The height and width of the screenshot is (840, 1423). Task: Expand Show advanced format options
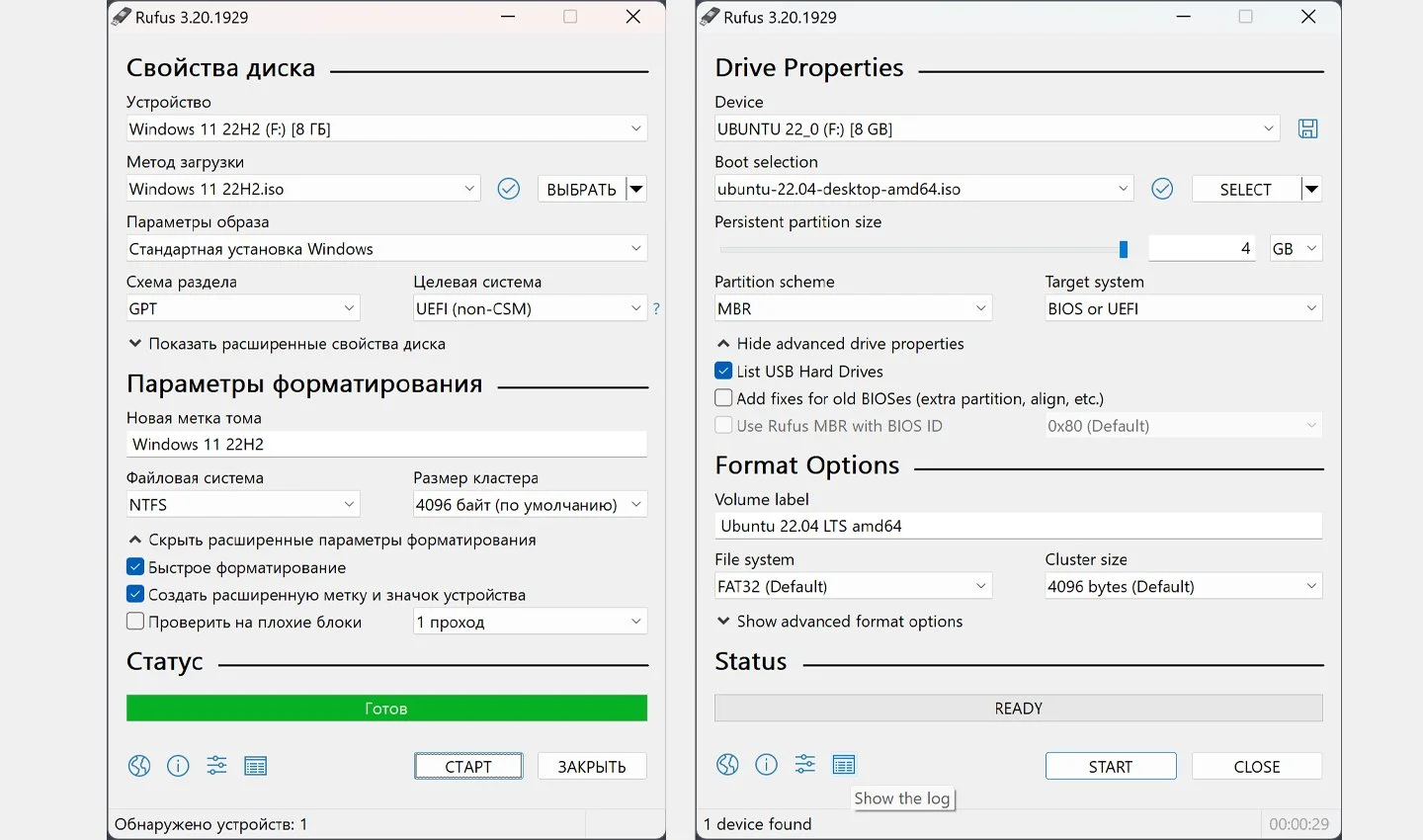(x=839, y=622)
